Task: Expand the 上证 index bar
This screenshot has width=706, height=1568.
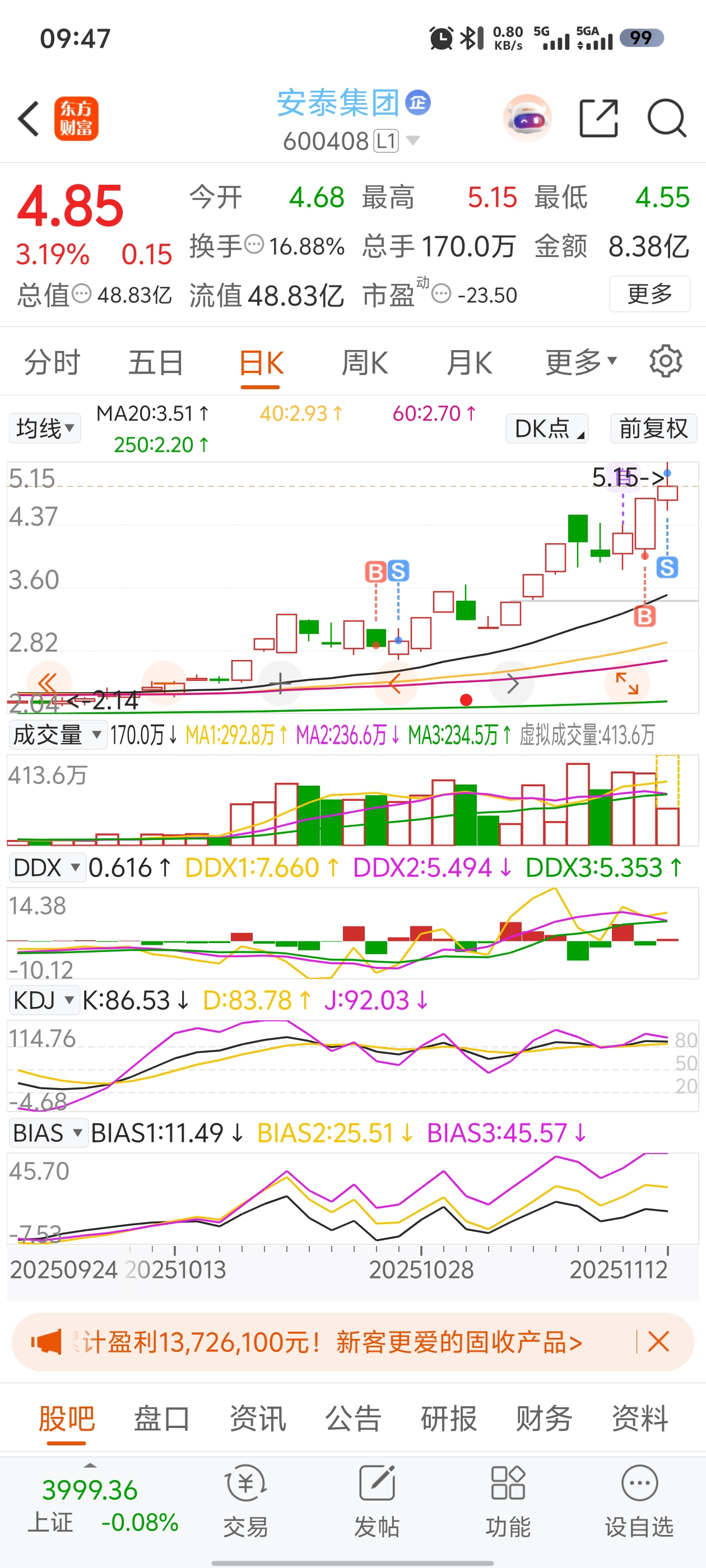Action: click(90, 1466)
